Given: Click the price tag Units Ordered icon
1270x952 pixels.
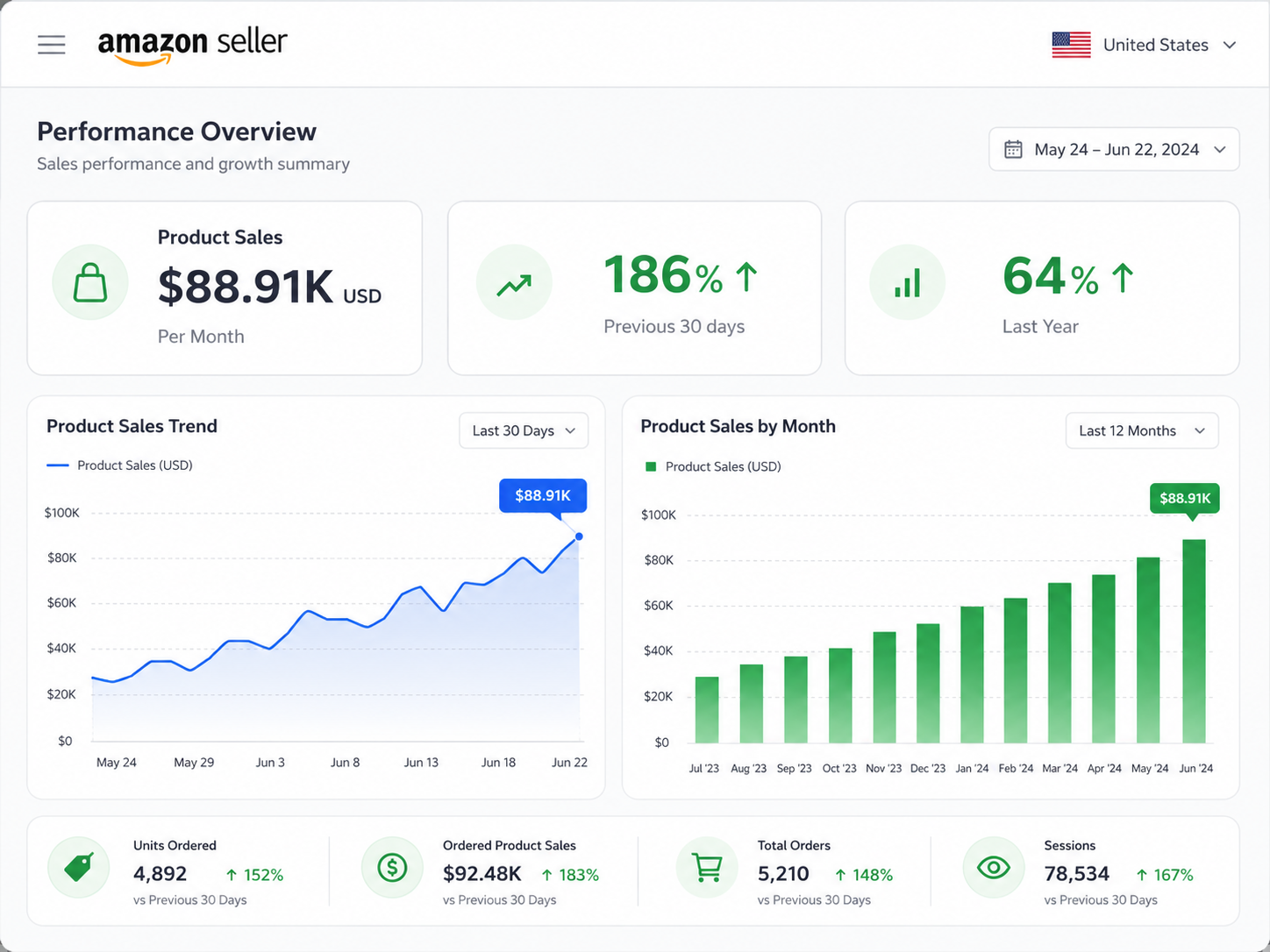Looking at the screenshot, I should coord(79,868).
